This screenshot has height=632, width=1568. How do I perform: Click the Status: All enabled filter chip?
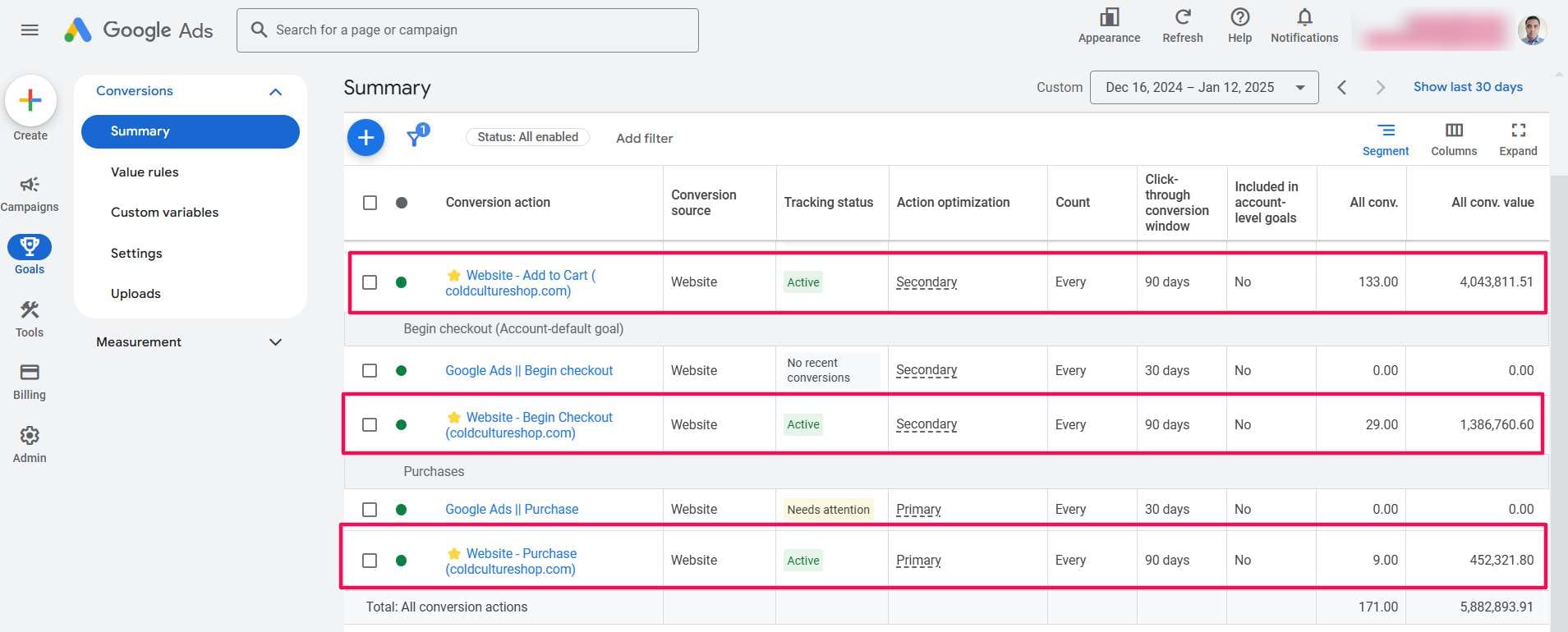tap(527, 137)
